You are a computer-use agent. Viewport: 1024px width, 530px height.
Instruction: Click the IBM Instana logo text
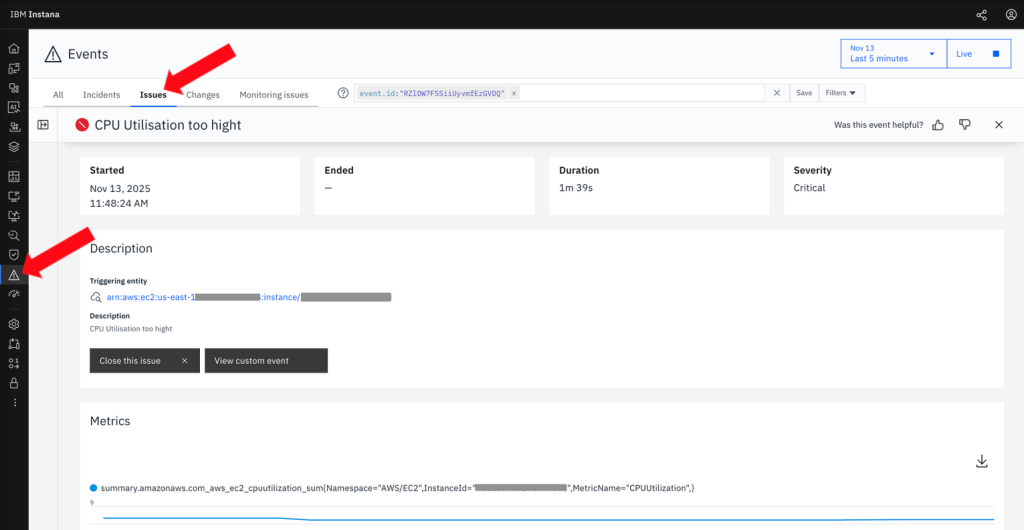[35, 14]
